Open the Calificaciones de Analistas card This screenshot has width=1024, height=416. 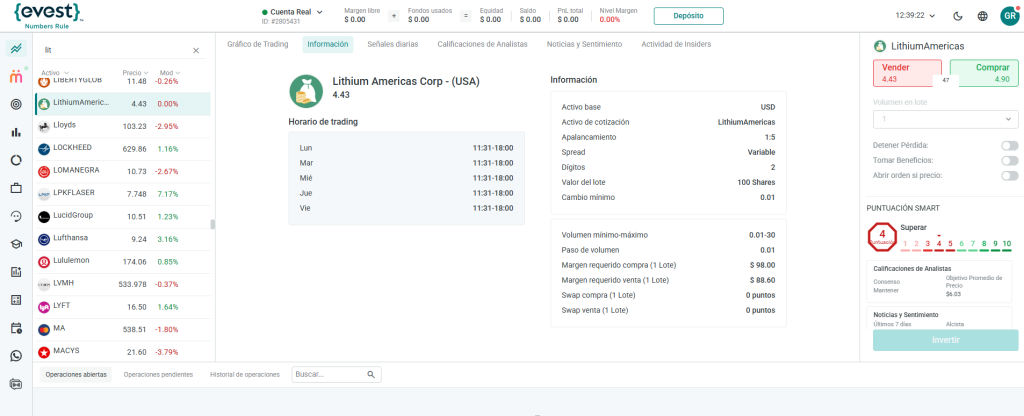939,281
